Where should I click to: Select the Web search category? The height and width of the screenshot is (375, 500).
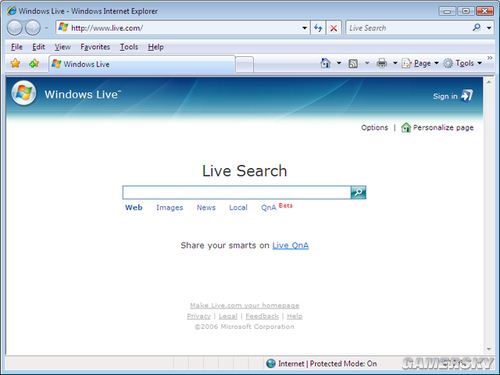click(x=134, y=207)
